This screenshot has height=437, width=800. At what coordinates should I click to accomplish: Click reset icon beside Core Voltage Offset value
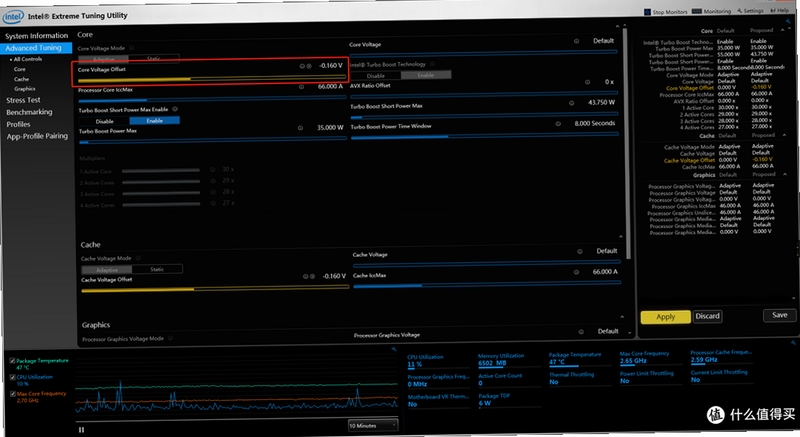tap(309, 66)
